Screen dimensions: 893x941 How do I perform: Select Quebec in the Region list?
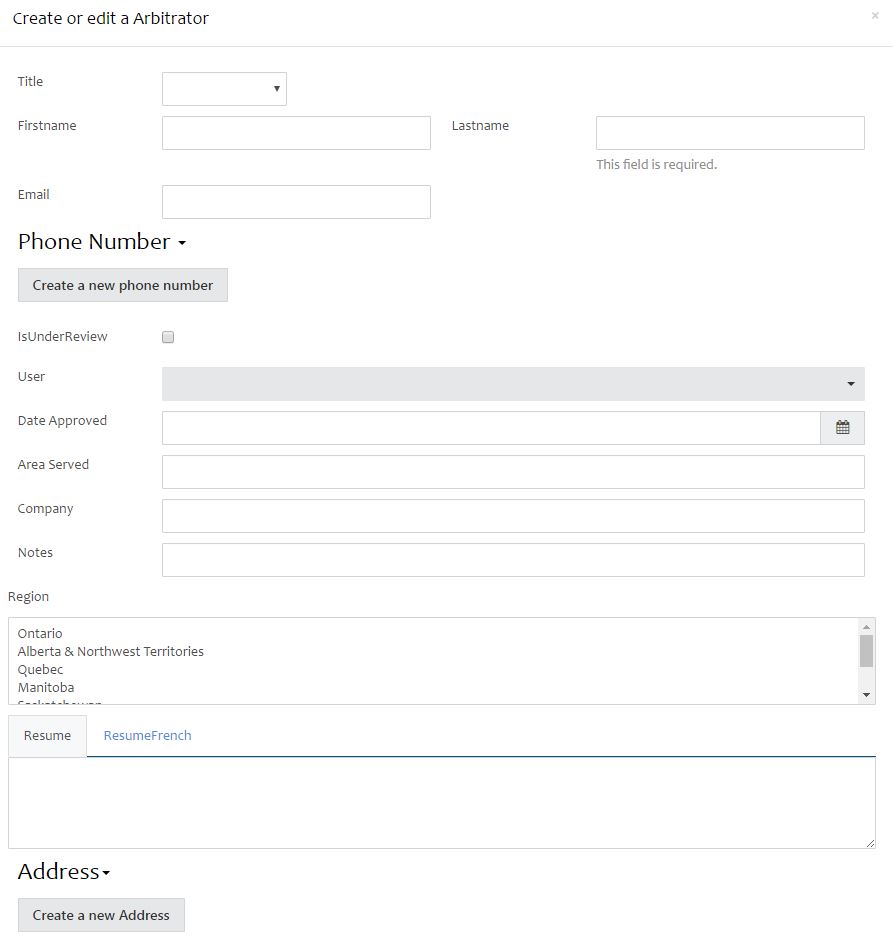(40, 670)
